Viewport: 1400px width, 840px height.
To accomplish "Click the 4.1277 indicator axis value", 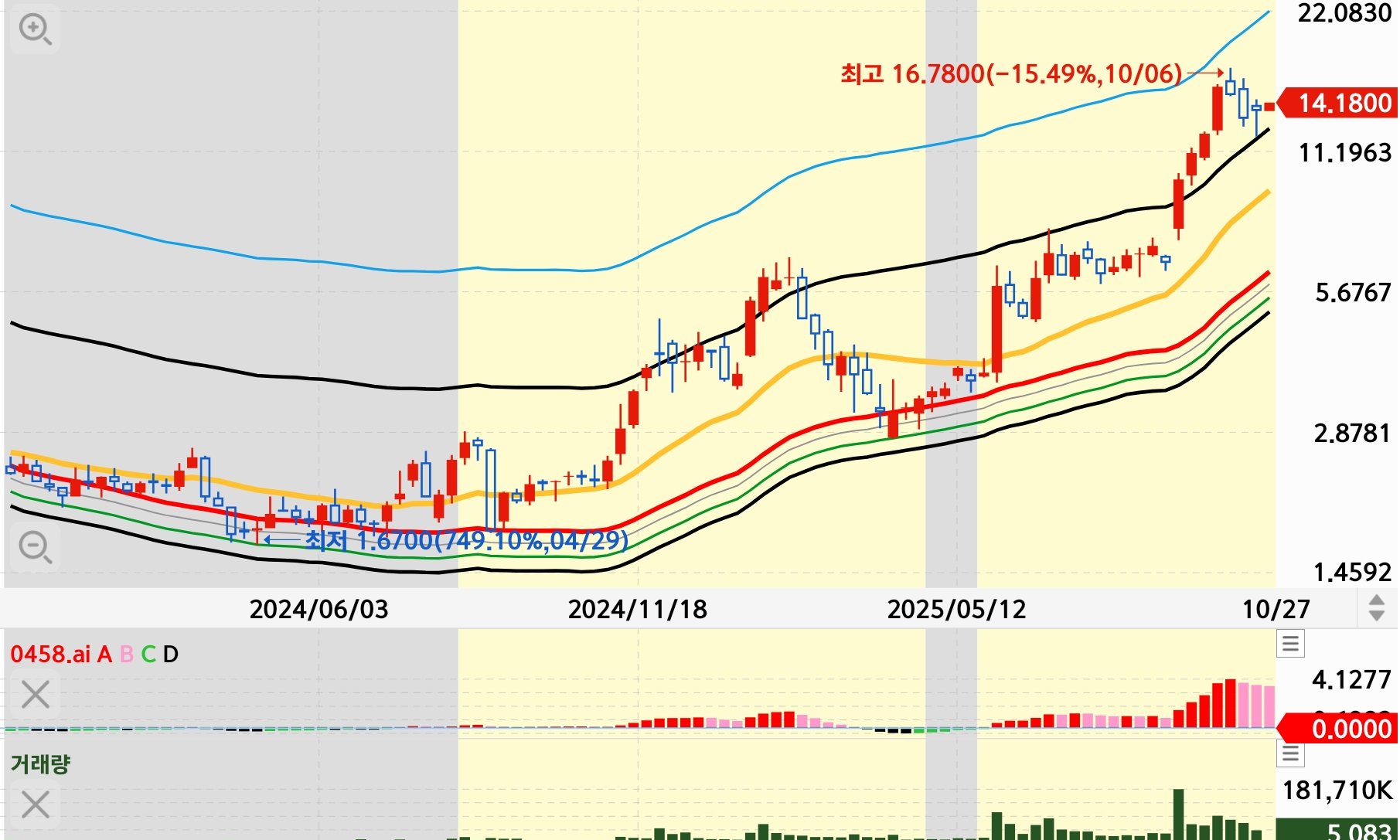I will [1352, 680].
